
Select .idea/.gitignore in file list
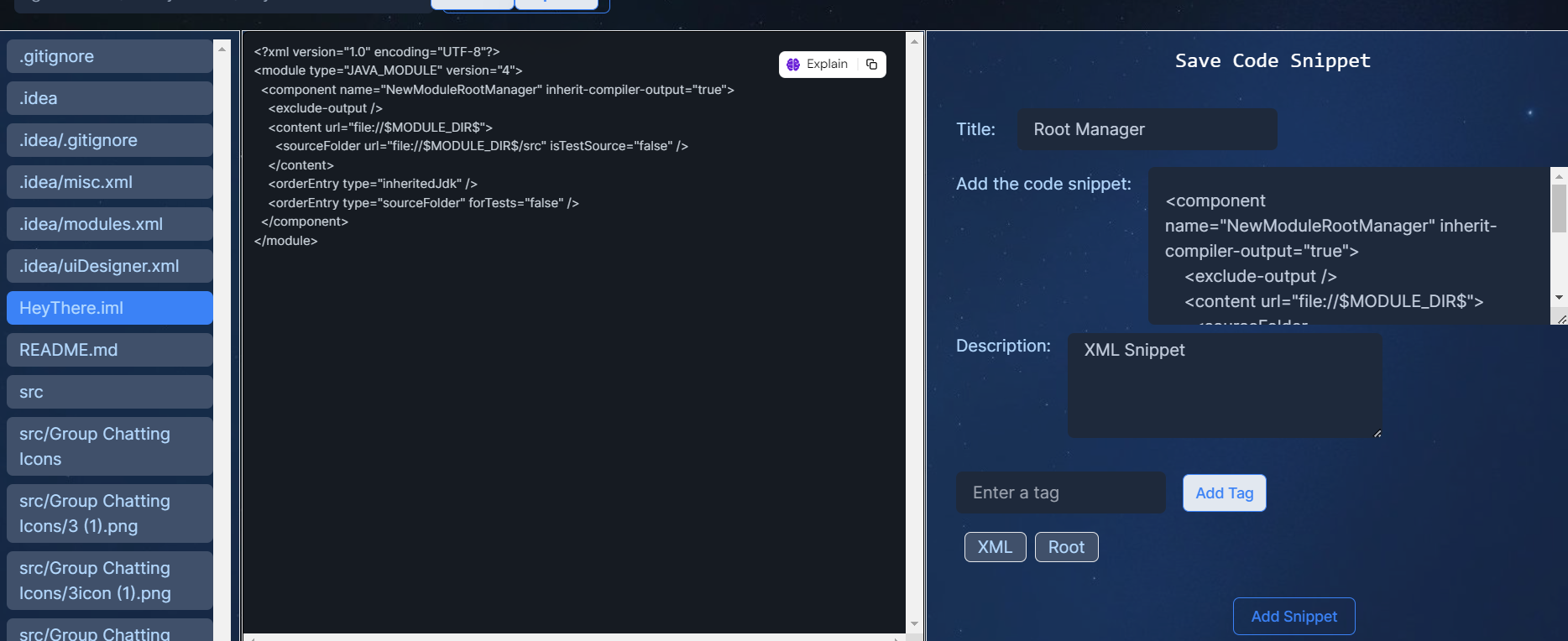(x=109, y=140)
